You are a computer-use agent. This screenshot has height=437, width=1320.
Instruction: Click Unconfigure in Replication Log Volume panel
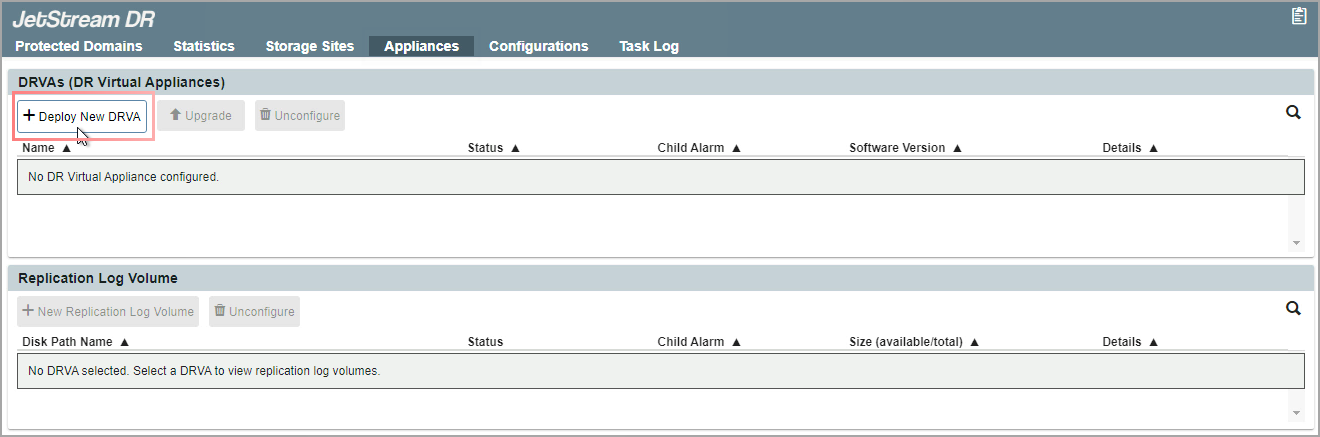(x=254, y=312)
